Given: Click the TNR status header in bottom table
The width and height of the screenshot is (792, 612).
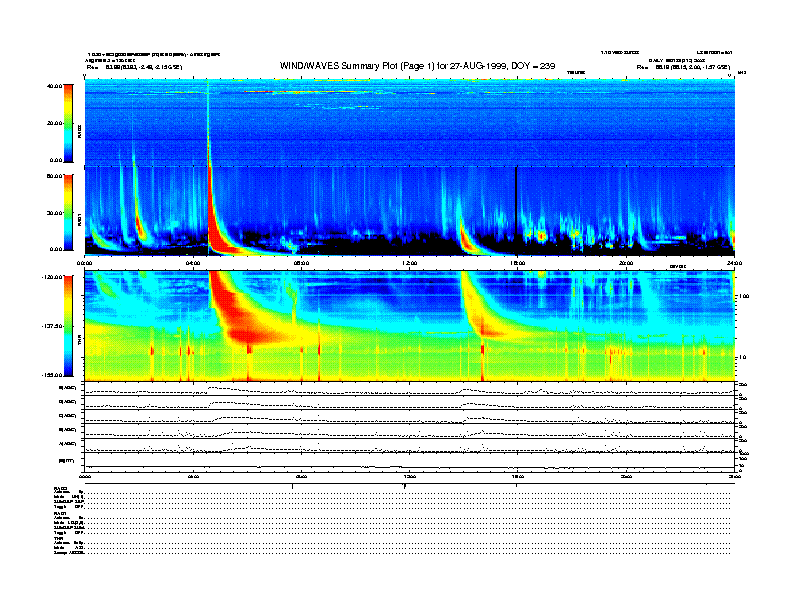Looking at the screenshot, I should click(x=58, y=538).
